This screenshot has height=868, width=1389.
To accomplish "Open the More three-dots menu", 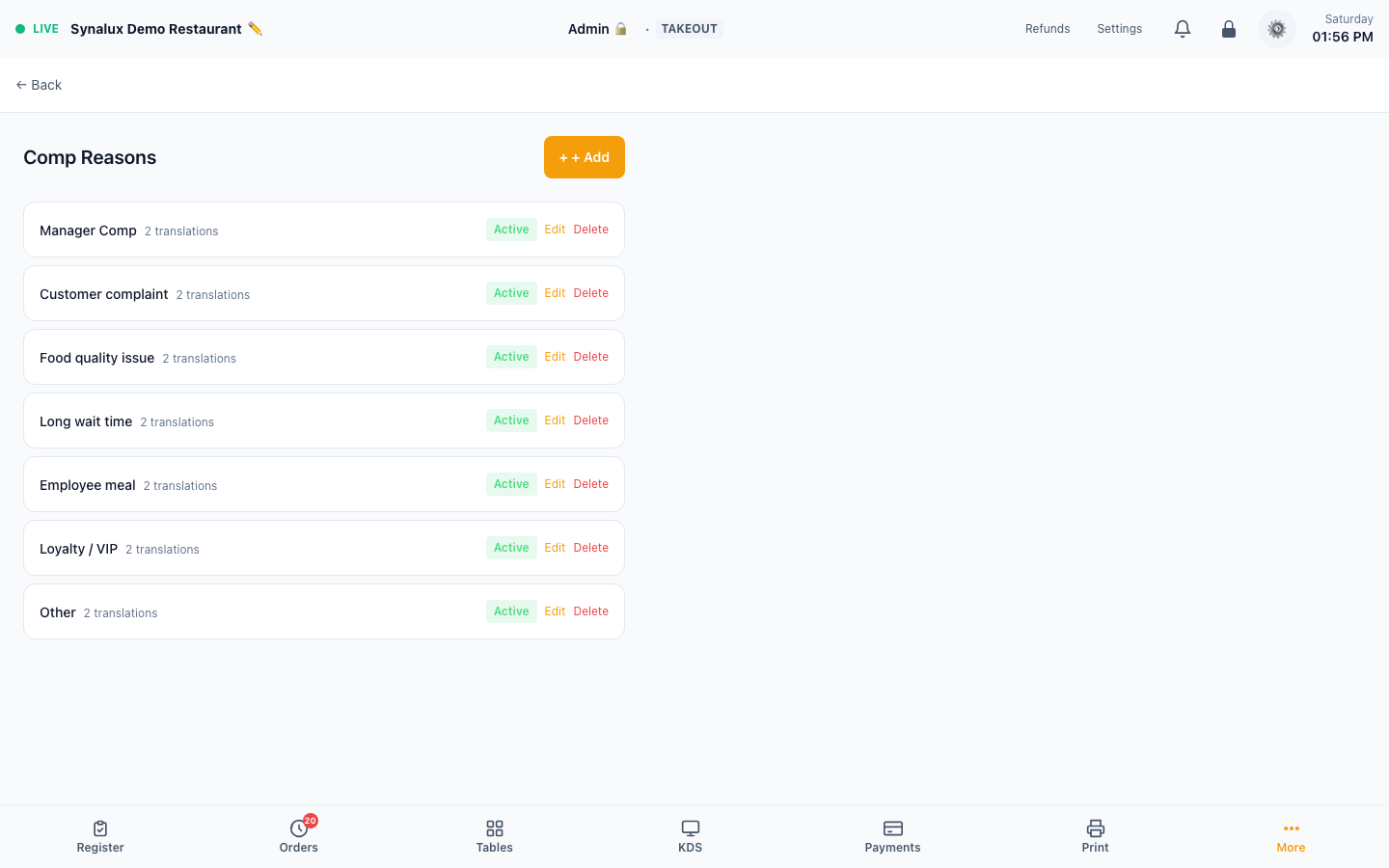I will point(1292,828).
